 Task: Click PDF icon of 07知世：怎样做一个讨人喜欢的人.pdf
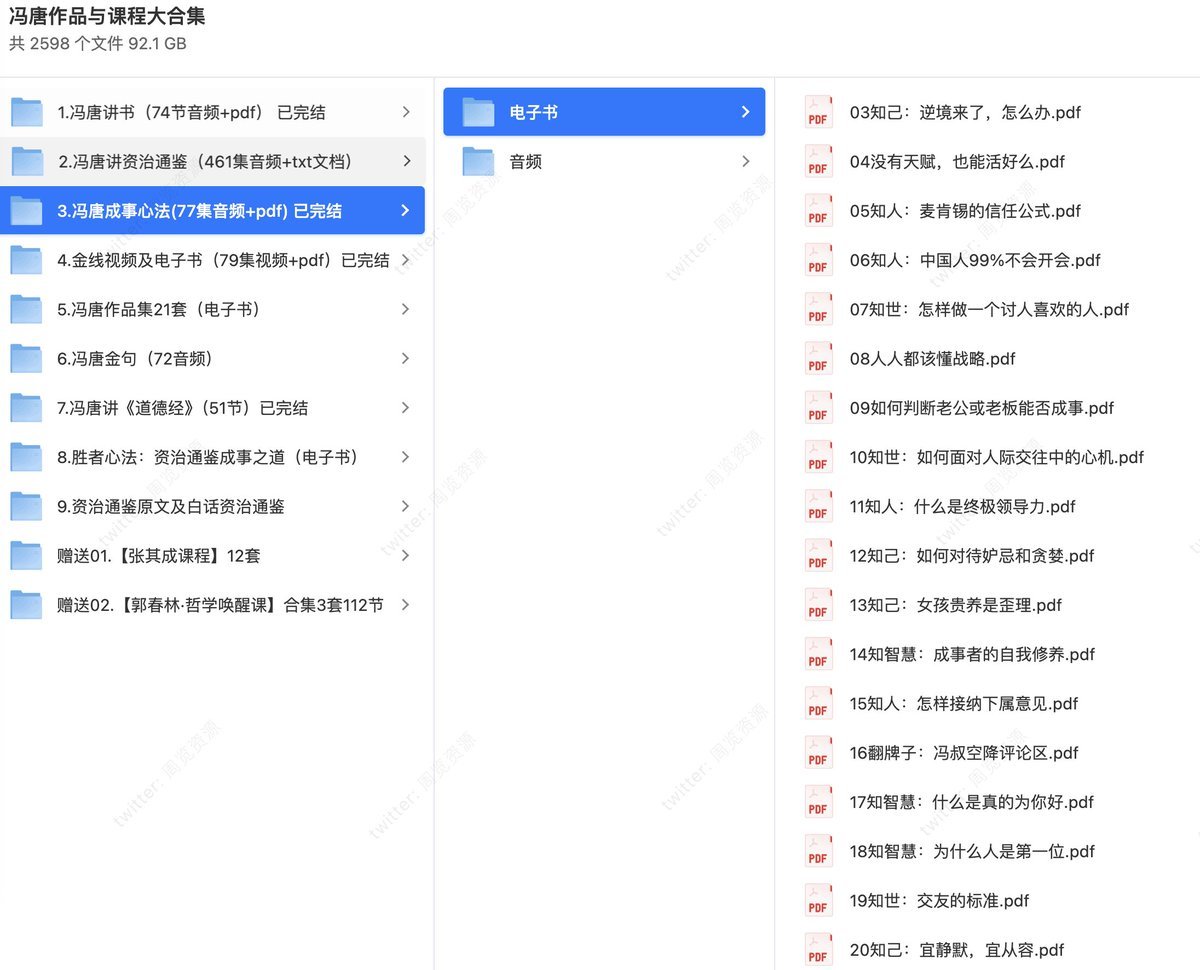pyautogui.click(x=819, y=309)
